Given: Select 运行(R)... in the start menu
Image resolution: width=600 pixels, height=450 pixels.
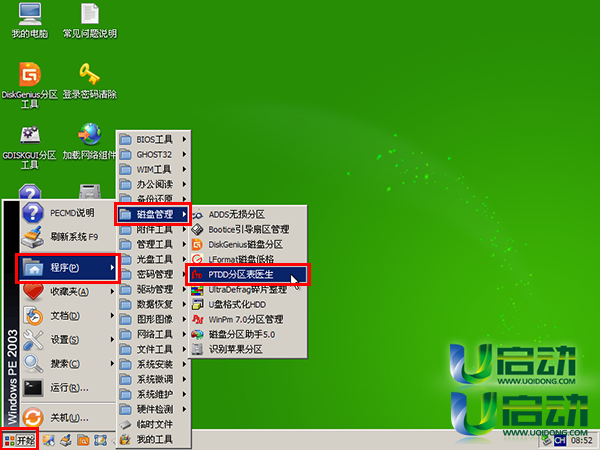Looking at the screenshot, I should pyautogui.click(x=68, y=388).
